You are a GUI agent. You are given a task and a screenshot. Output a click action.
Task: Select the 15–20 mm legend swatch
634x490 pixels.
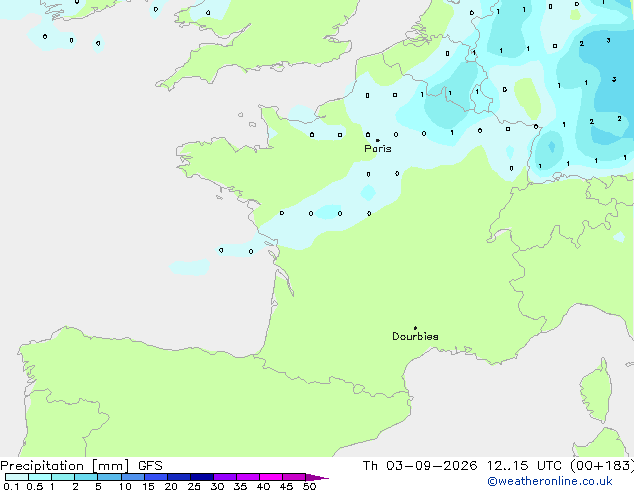coord(156,477)
